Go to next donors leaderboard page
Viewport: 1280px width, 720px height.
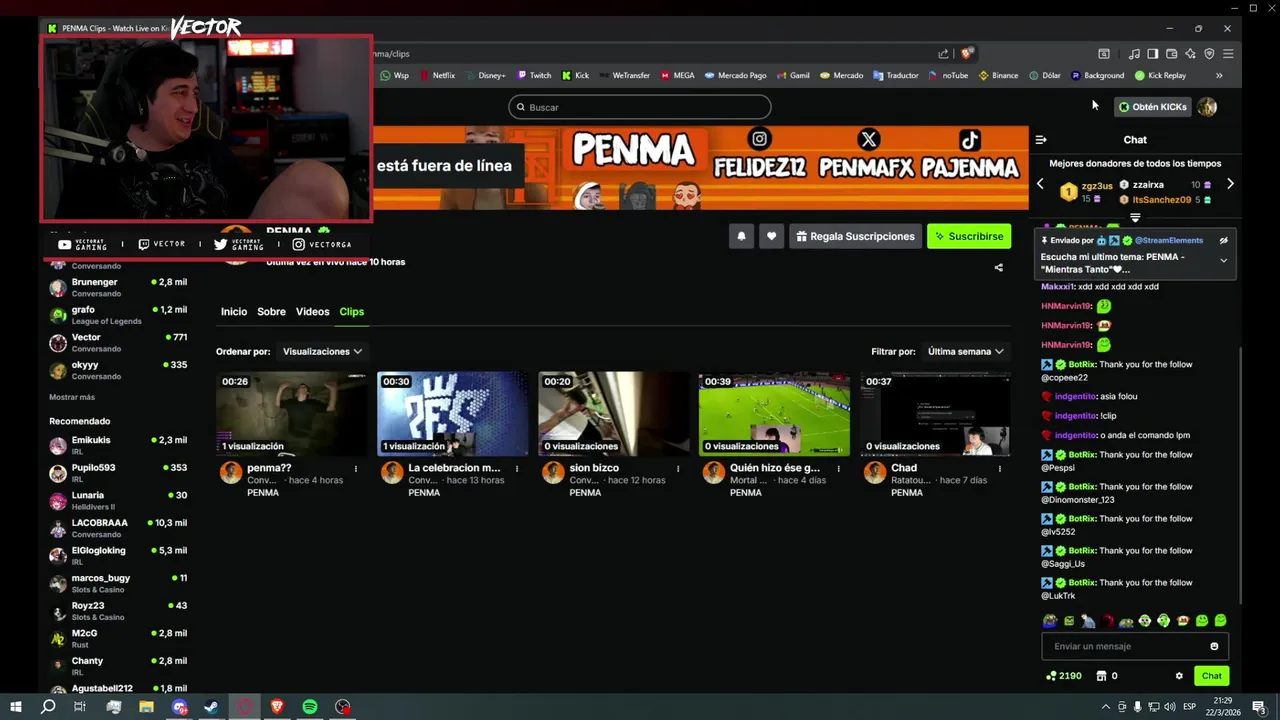(x=1230, y=184)
